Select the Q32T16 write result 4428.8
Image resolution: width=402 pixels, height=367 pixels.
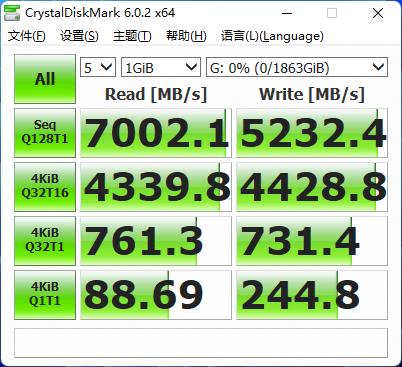point(312,187)
